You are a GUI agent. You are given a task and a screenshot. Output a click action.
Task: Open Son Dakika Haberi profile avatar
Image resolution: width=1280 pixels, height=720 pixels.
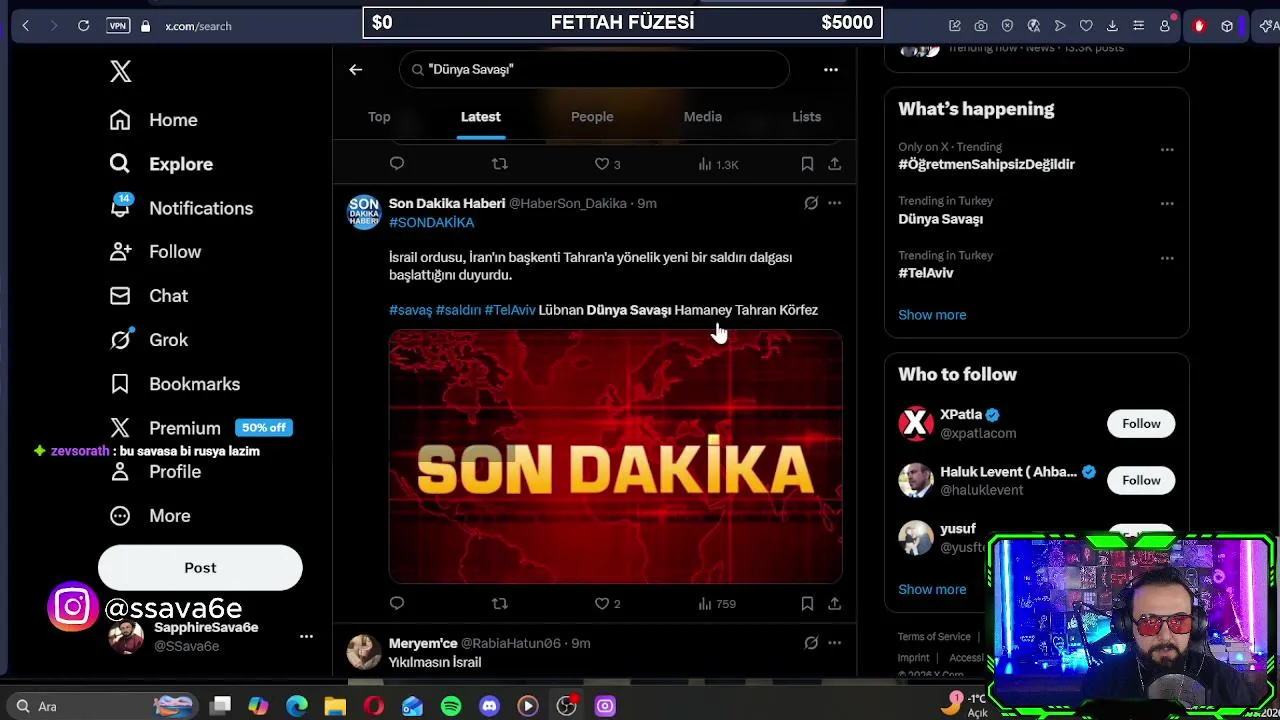364,212
